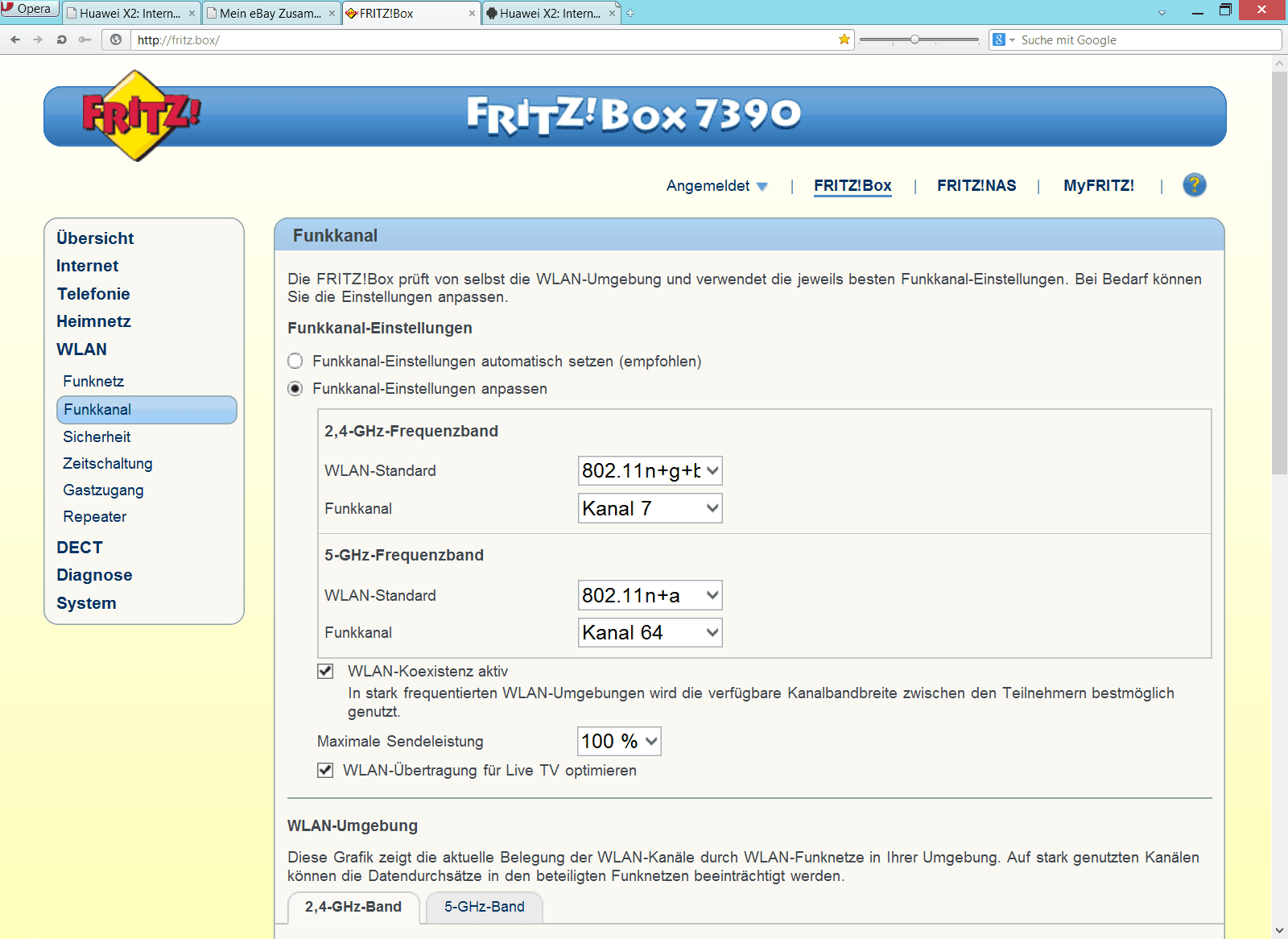Click the site info globe icon in address bar

click(x=116, y=39)
